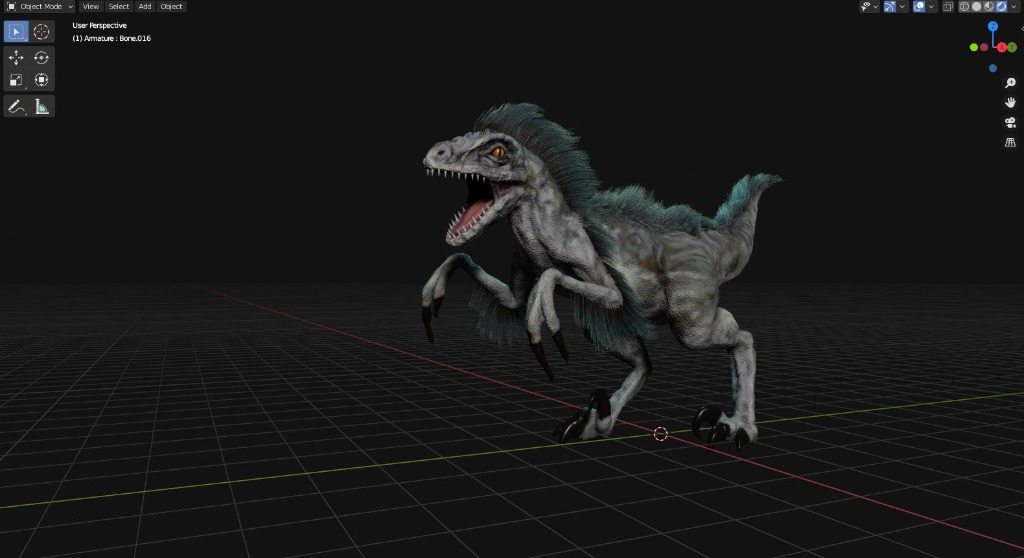Image resolution: width=1024 pixels, height=558 pixels.
Task: Expand the viewport shading options dropdown
Action: 1013,6
